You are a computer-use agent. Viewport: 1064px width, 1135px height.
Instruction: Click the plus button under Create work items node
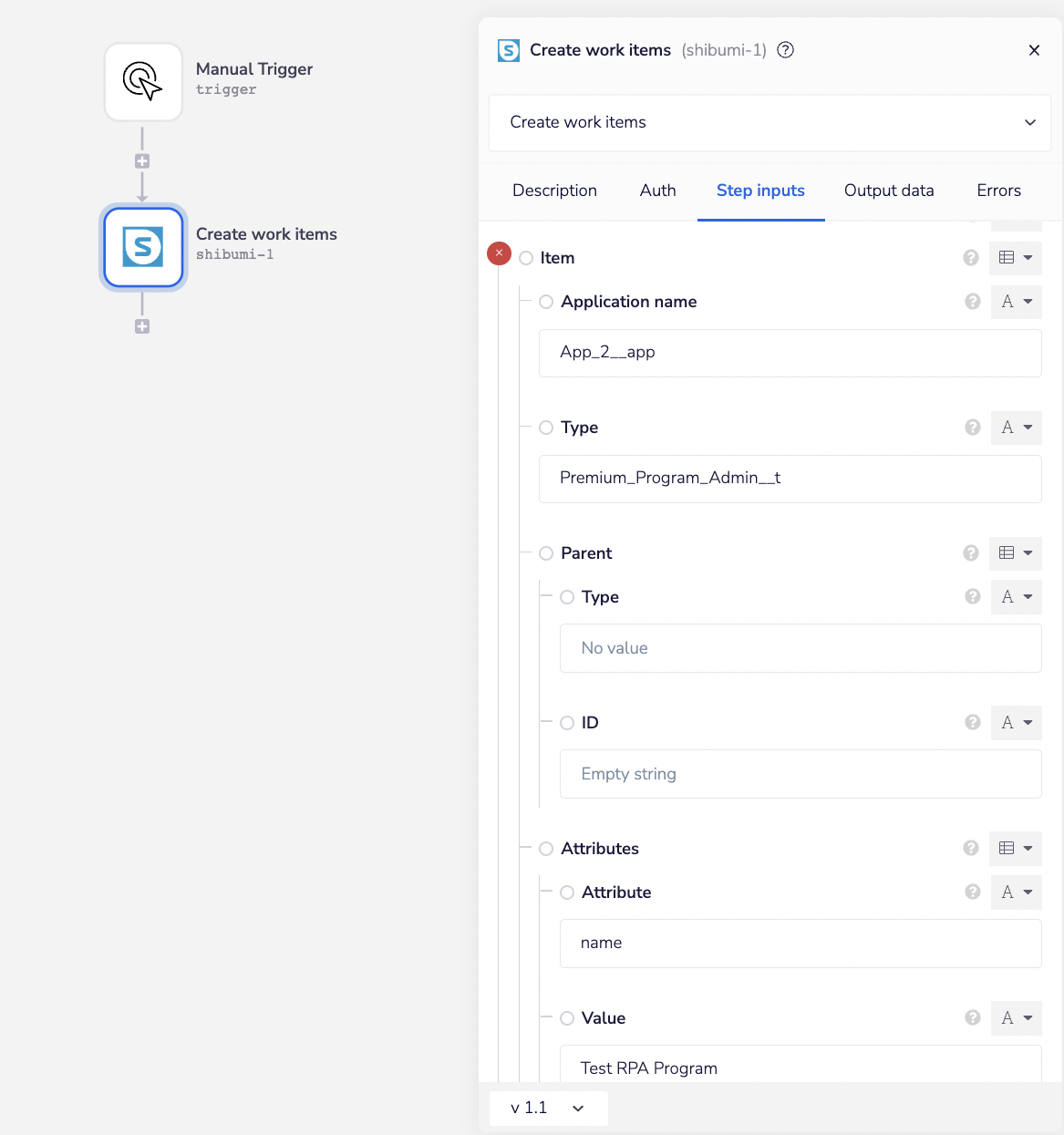coord(142,325)
